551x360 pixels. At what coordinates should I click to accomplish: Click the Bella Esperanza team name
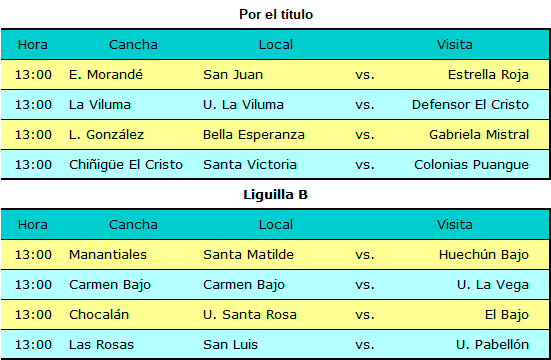pyautogui.click(x=254, y=135)
